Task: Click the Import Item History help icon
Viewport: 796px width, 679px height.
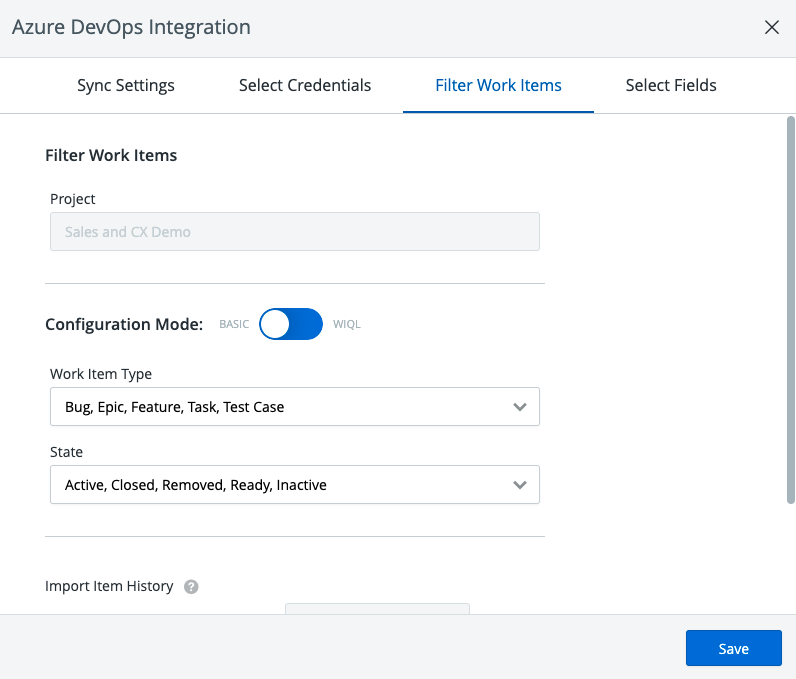Action: (x=191, y=587)
